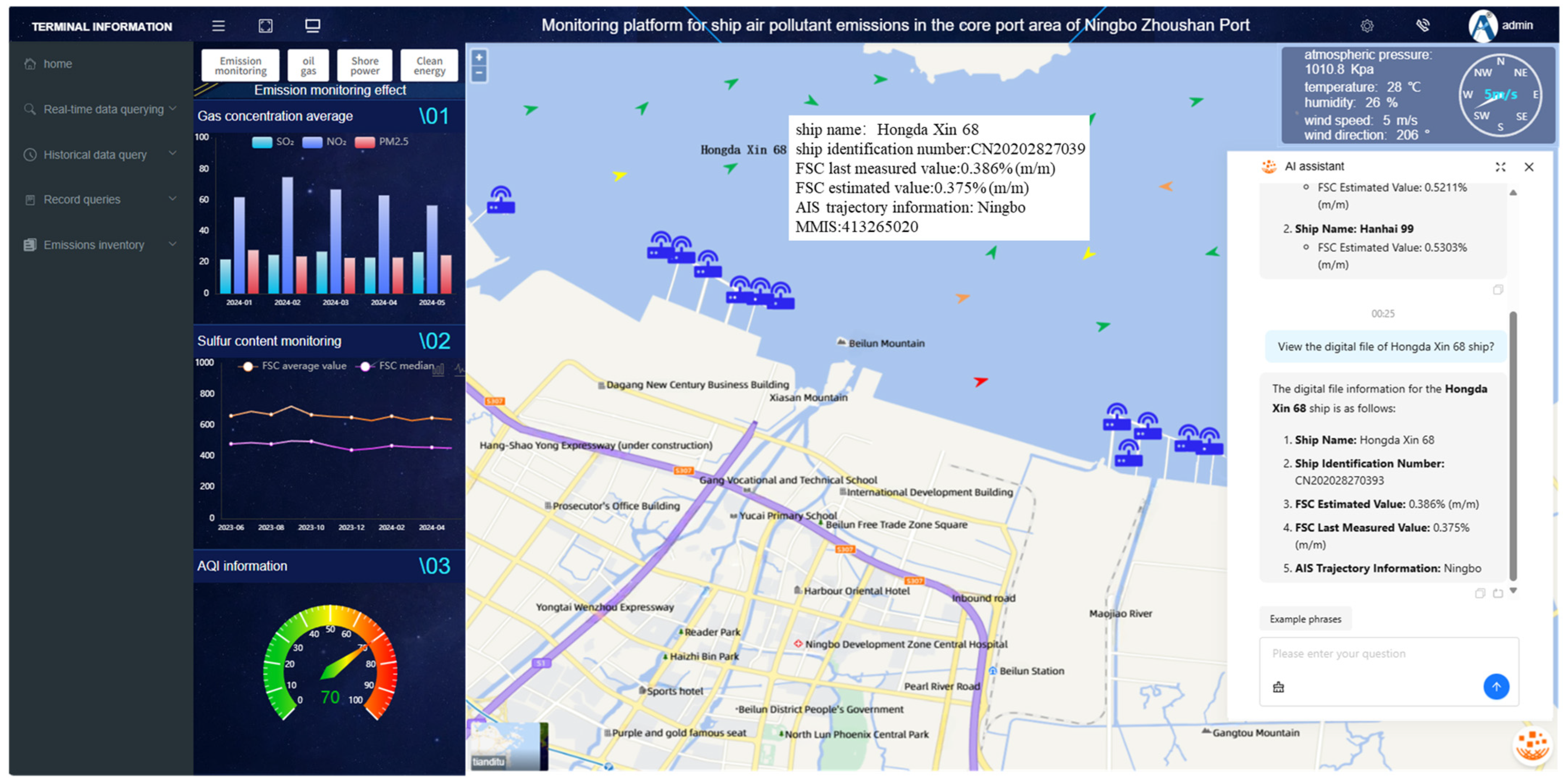Go to home in the sidebar

point(57,64)
